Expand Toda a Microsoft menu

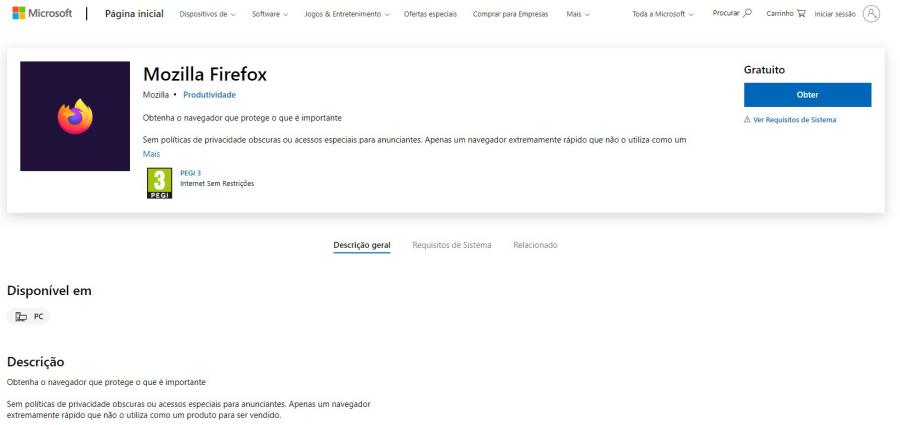(x=663, y=14)
